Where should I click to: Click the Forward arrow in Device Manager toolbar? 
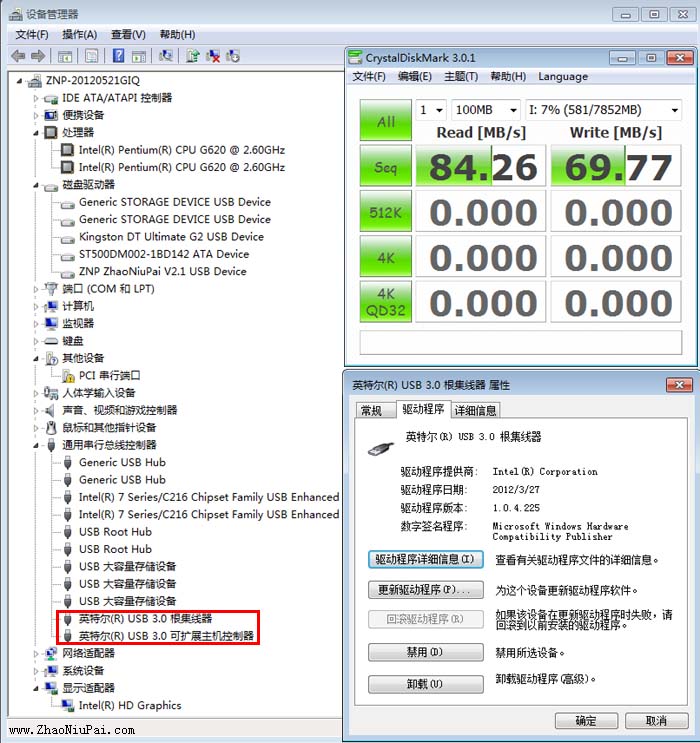tap(38, 56)
